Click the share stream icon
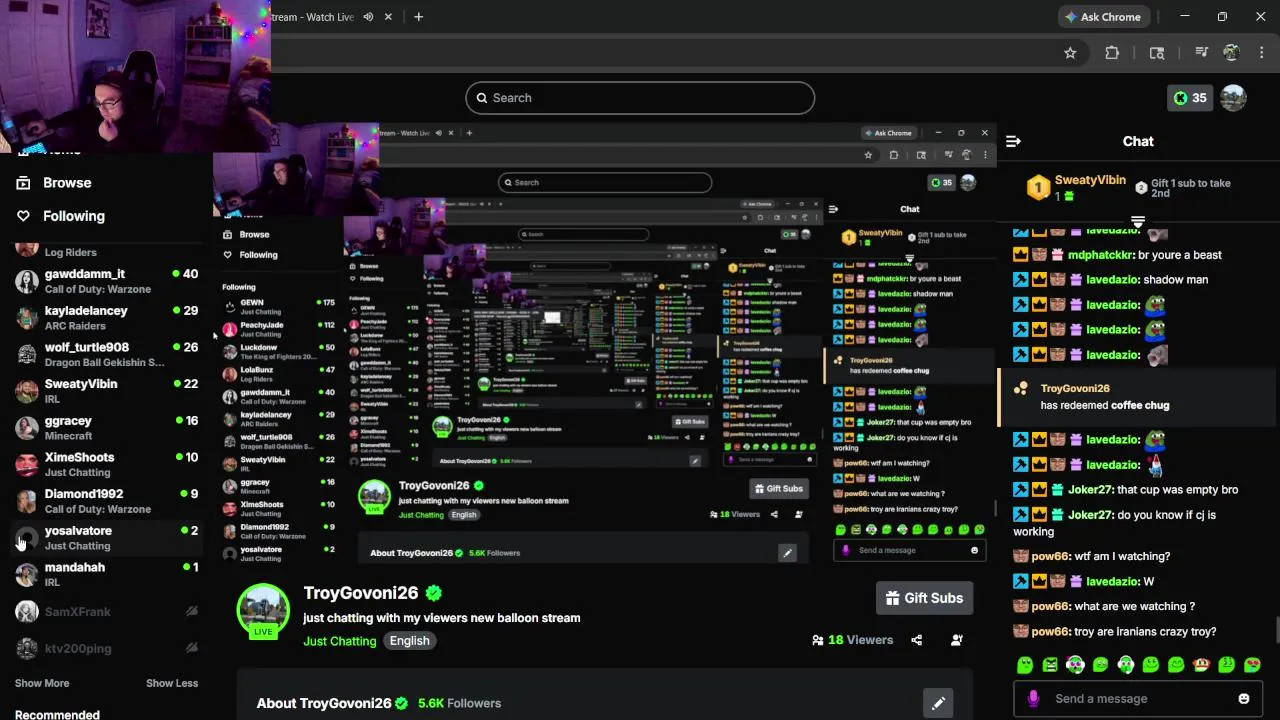Image resolution: width=1280 pixels, height=720 pixels. (916, 640)
